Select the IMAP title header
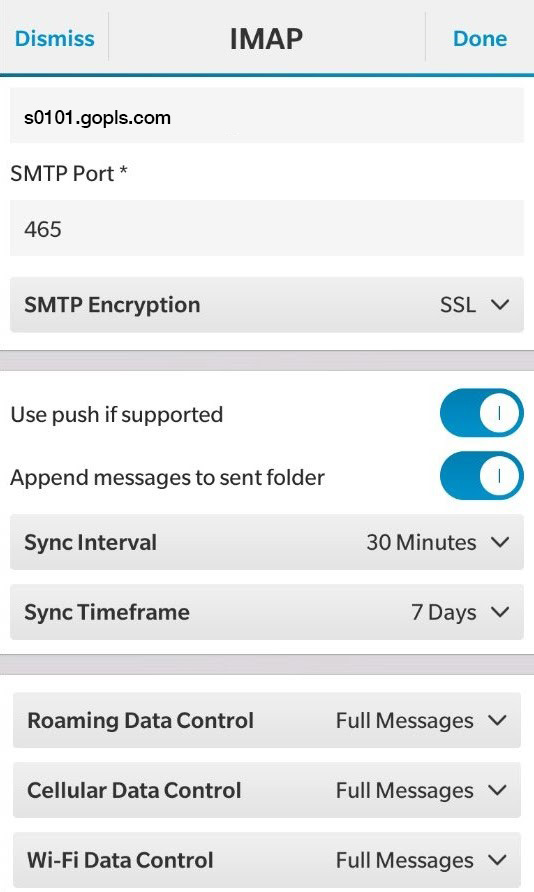Viewport: 534px width, 892px height. tap(266, 39)
